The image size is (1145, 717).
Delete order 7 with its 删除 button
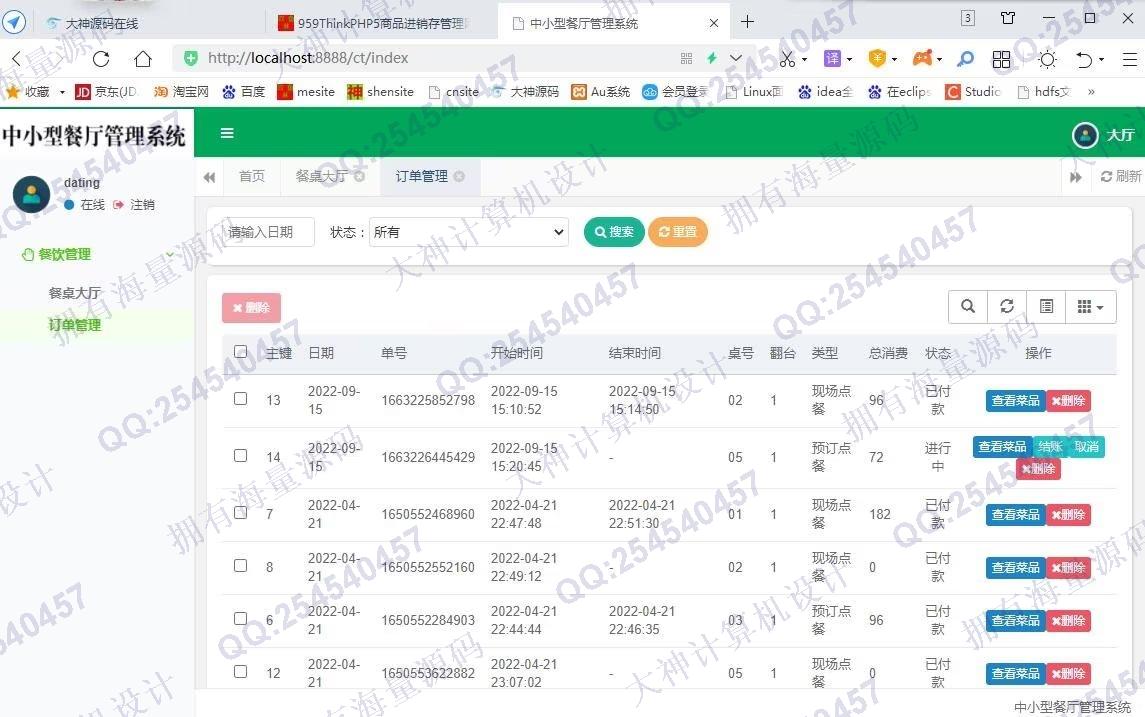point(1068,515)
